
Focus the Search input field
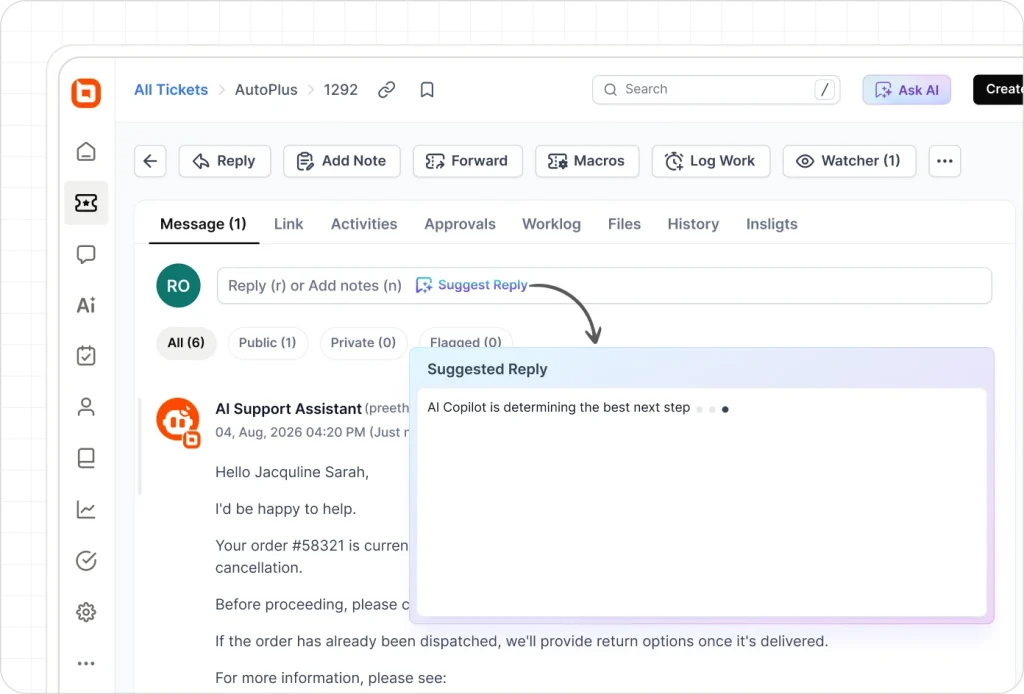716,89
